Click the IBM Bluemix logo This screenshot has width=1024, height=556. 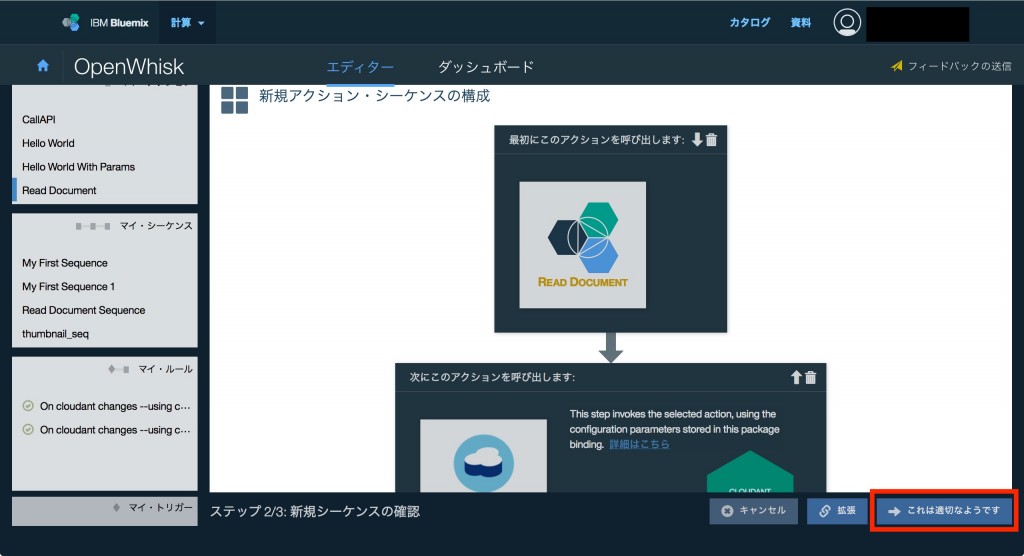(105, 22)
